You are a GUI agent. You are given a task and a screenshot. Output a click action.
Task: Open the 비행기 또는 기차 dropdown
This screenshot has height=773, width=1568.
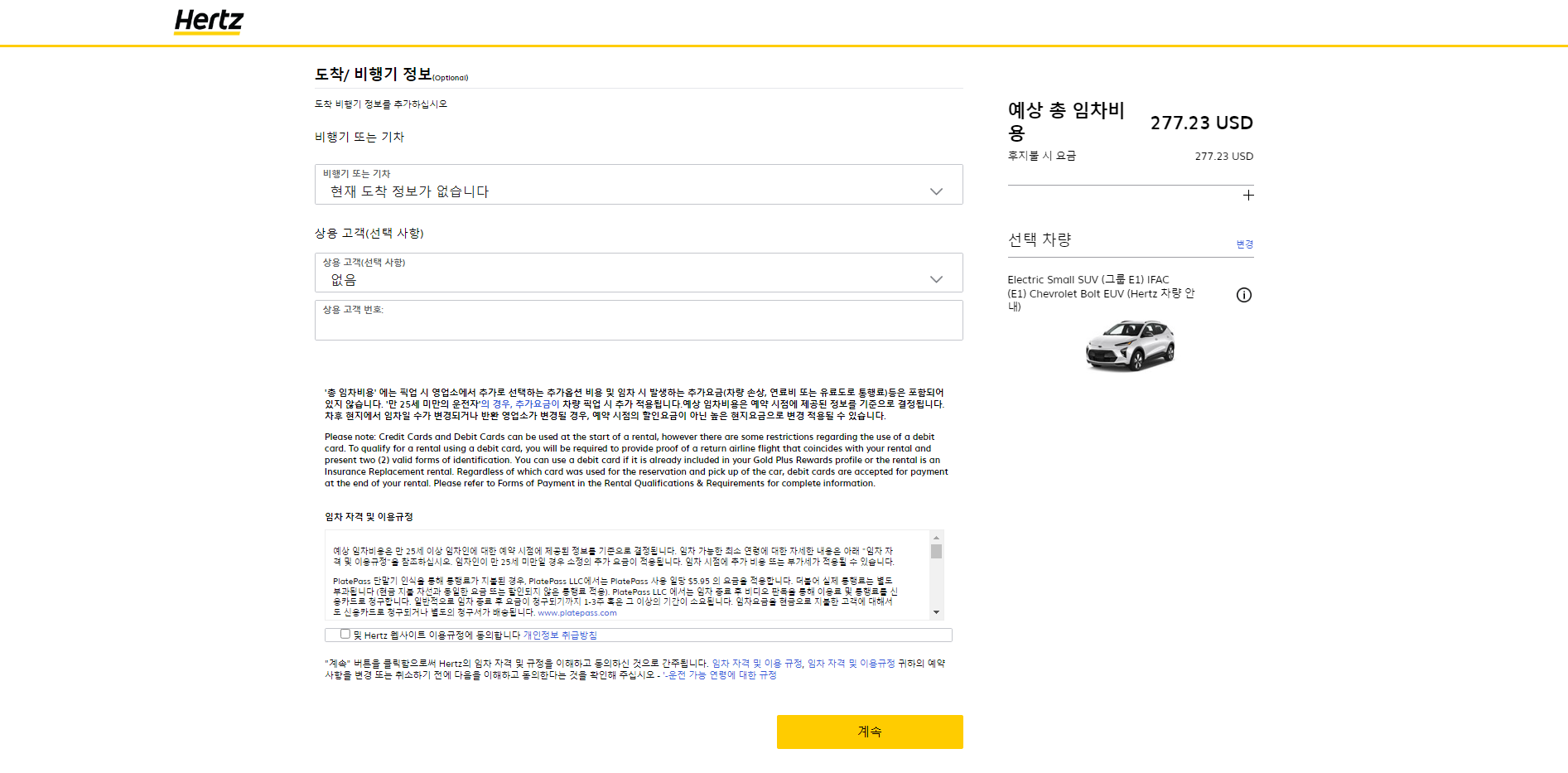[x=638, y=186]
